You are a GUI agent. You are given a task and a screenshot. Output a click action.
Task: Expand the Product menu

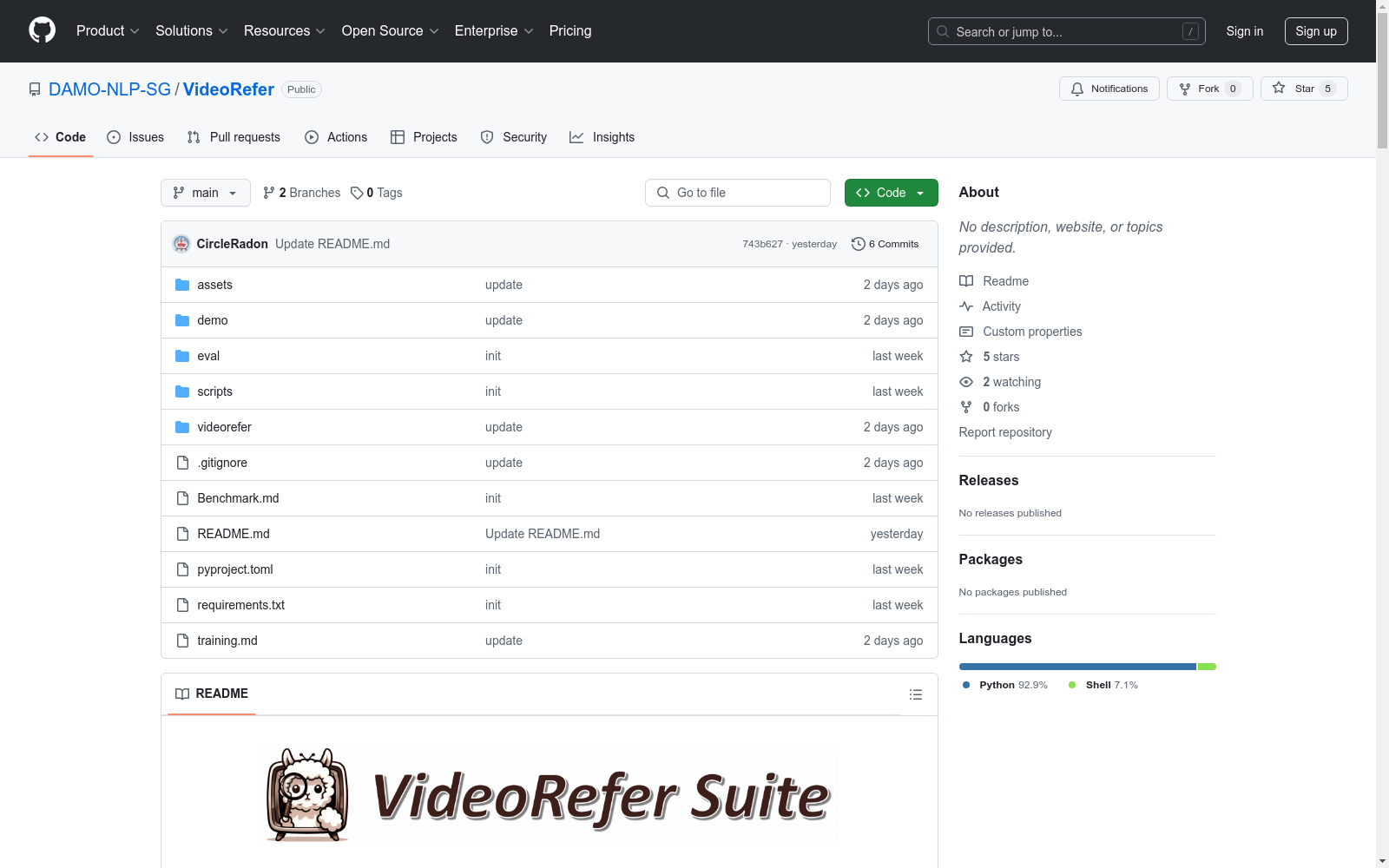pos(108,31)
